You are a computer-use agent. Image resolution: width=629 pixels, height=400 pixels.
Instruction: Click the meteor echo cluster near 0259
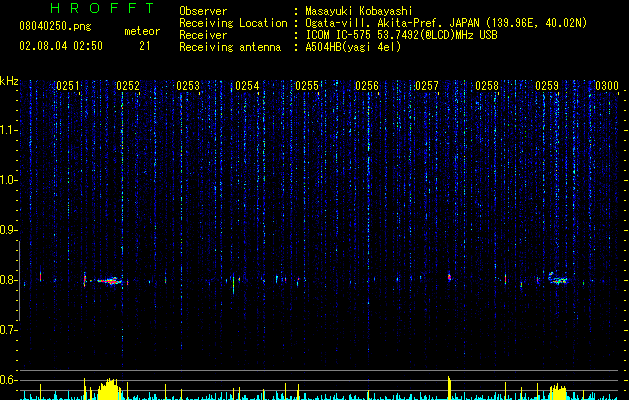pos(558,278)
